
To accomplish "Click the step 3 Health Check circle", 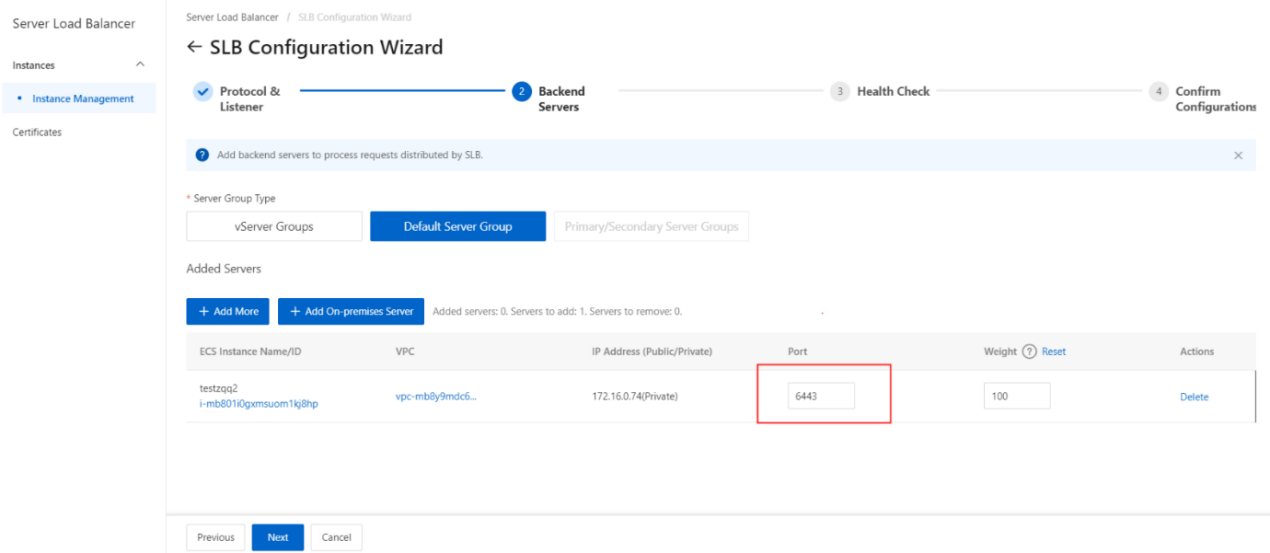I will 839,91.
